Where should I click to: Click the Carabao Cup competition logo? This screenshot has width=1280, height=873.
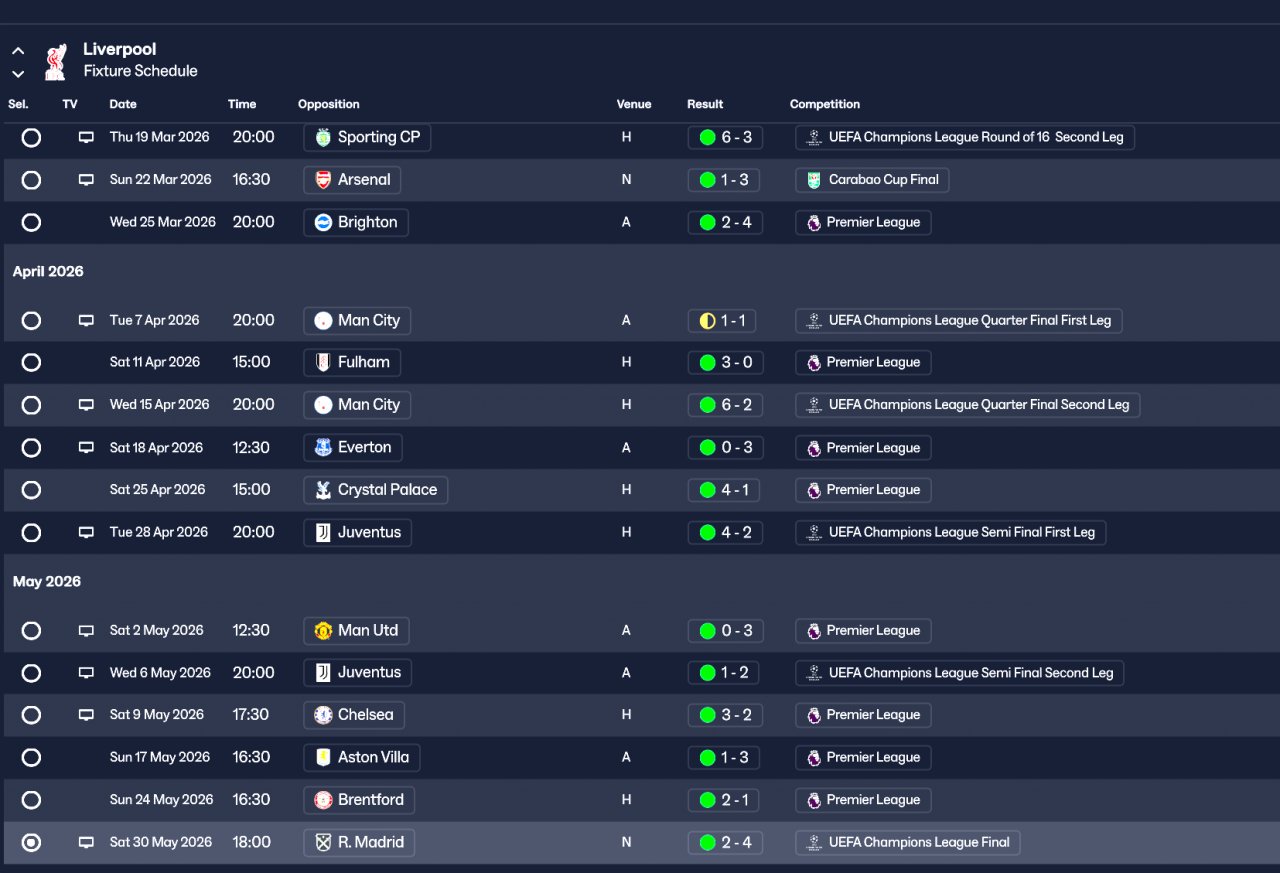coord(814,180)
